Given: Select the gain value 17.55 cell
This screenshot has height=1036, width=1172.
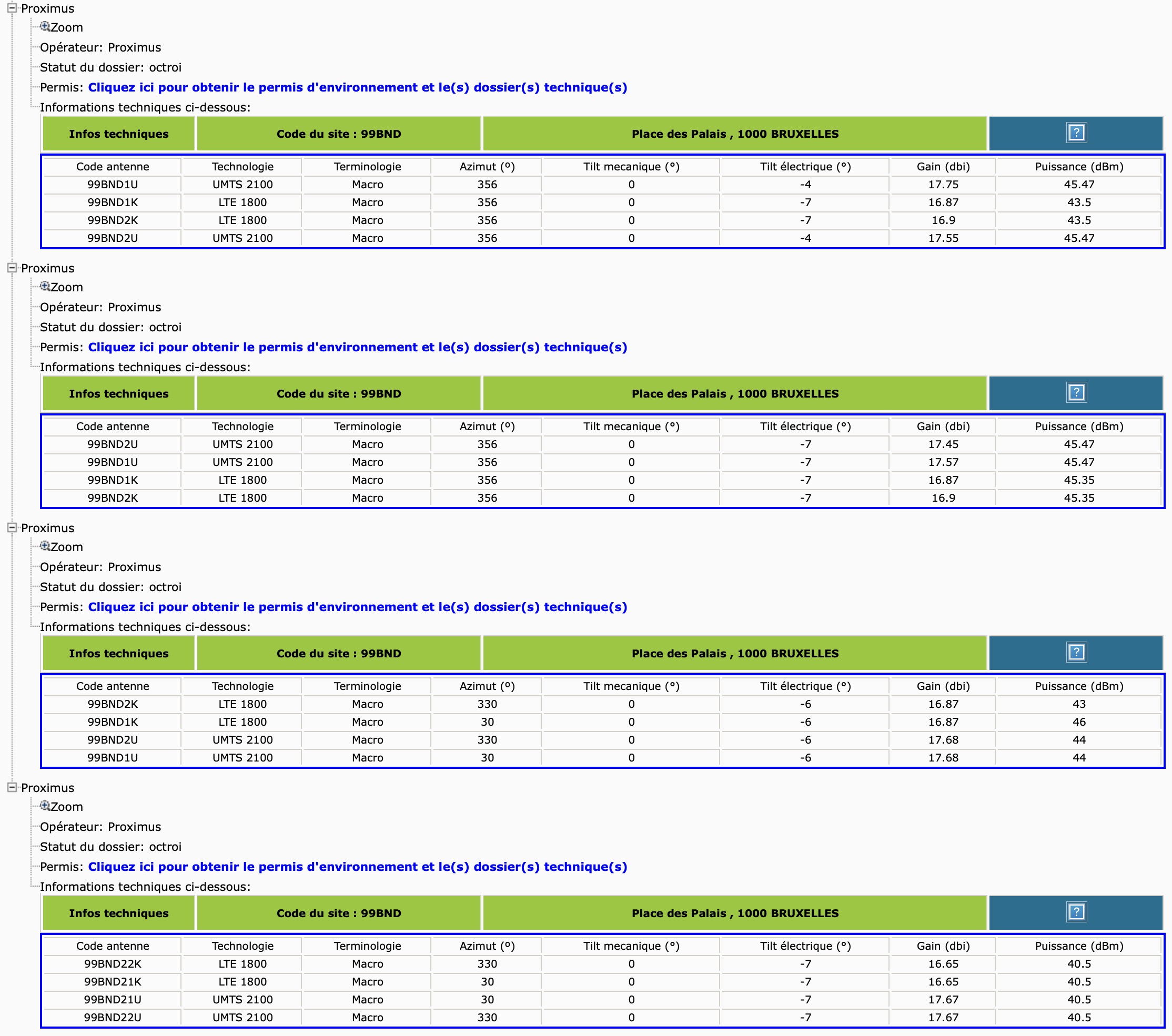Looking at the screenshot, I should (x=943, y=238).
